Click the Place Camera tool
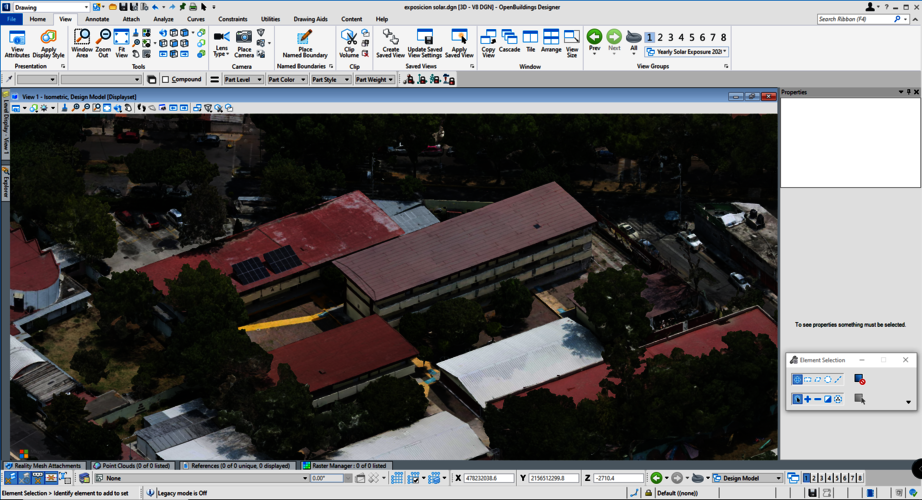922x500 pixels. click(x=244, y=44)
